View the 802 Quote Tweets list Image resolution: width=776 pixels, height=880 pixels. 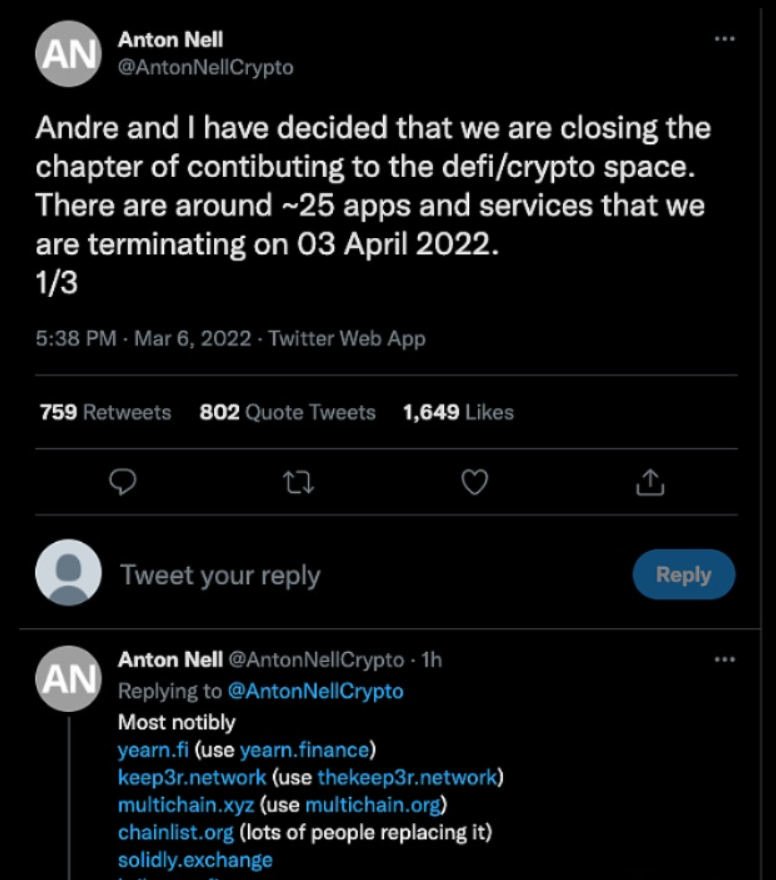[288, 412]
